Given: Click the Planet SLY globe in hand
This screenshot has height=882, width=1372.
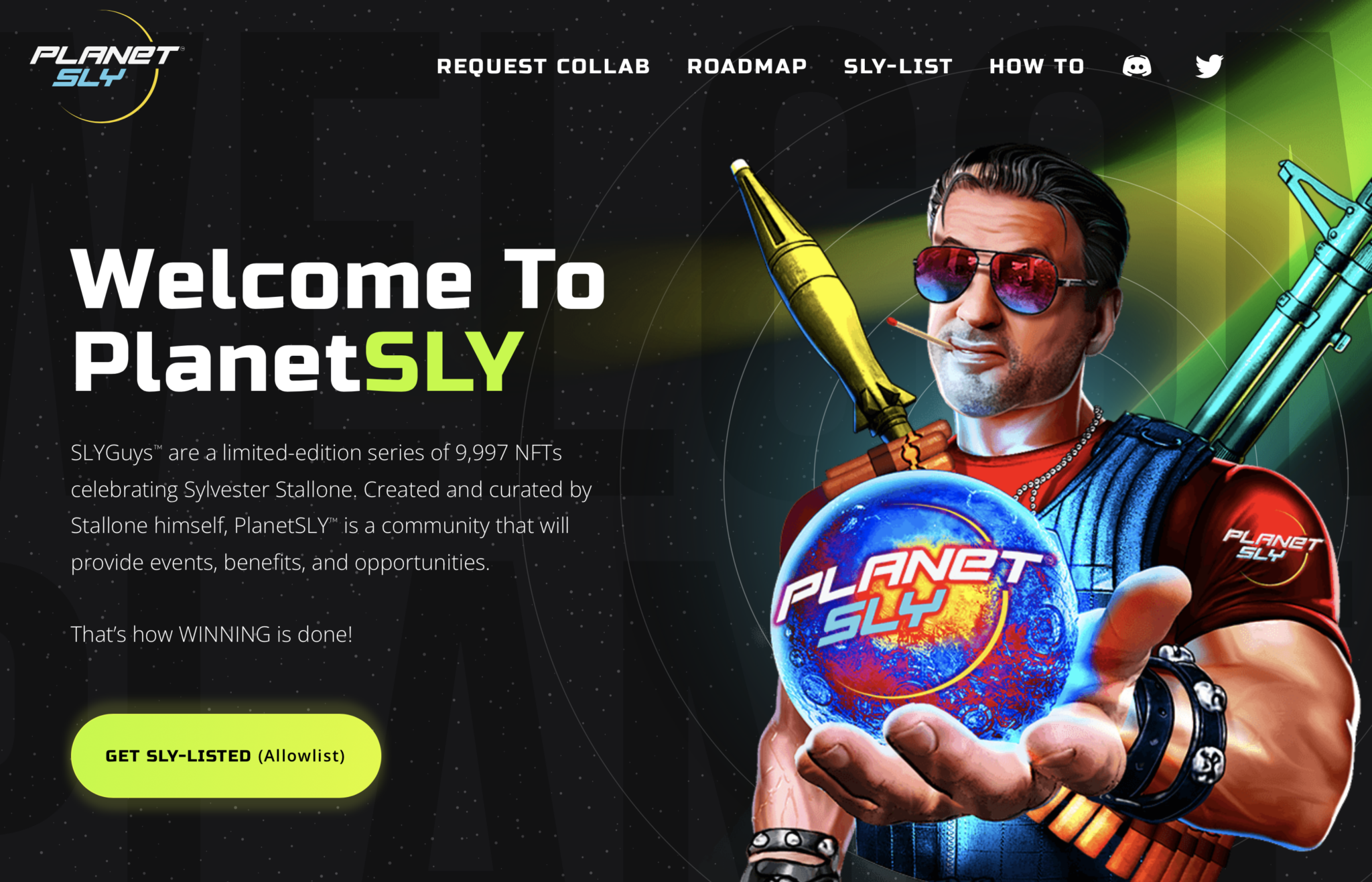Looking at the screenshot, I should [924, 603].
